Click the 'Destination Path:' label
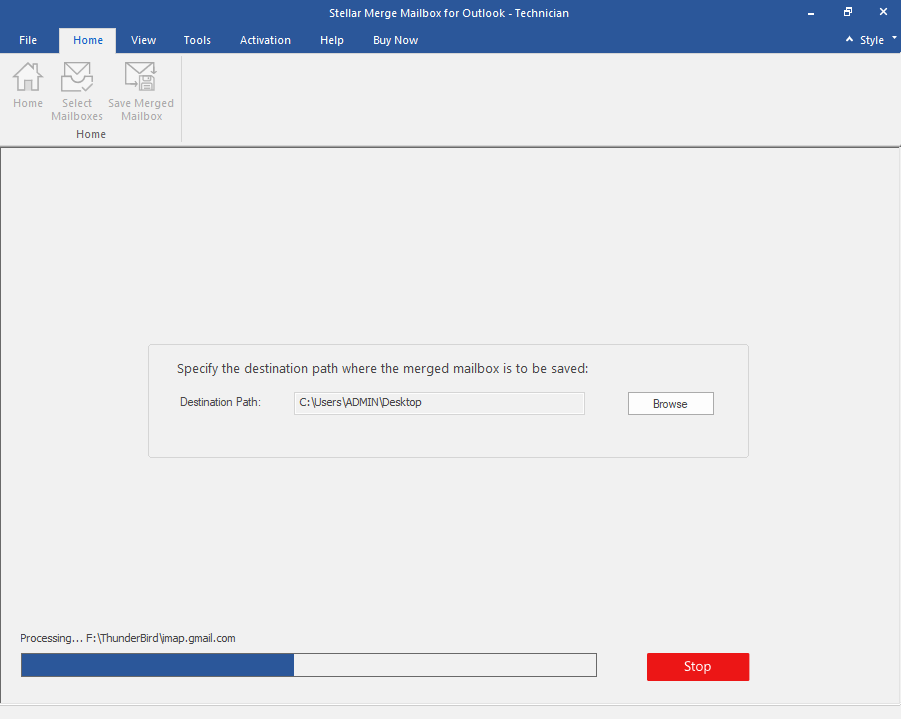901x719 pixels. [220, 402]
